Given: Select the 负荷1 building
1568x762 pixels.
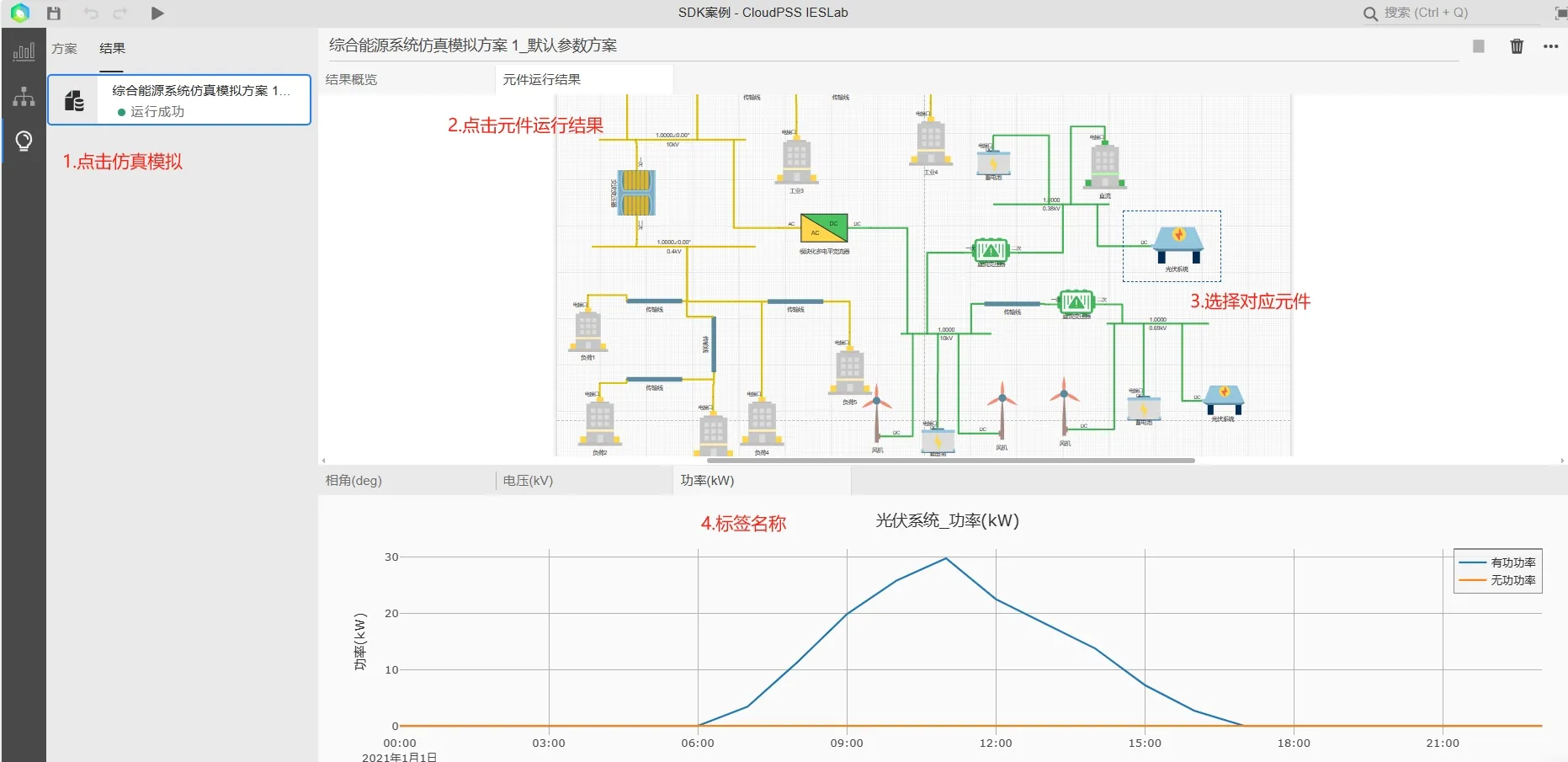Looking at the screenshot, I should tap(587, 330).
